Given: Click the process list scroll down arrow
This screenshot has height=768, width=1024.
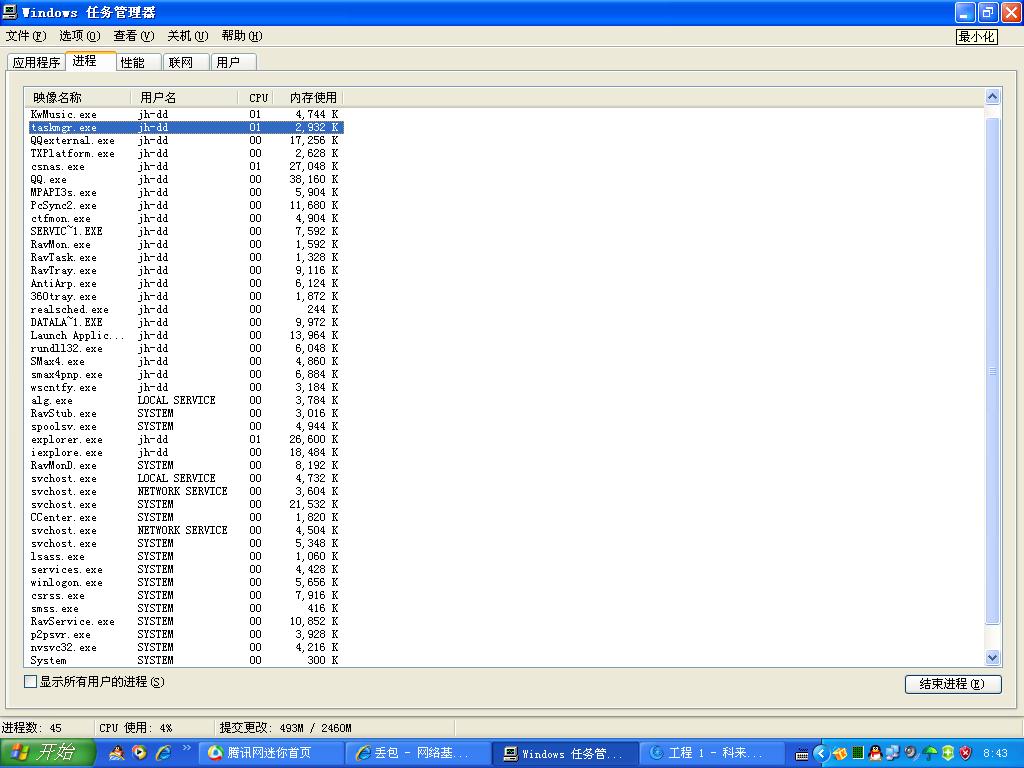Looking at the screenshot, I should 993,657.
